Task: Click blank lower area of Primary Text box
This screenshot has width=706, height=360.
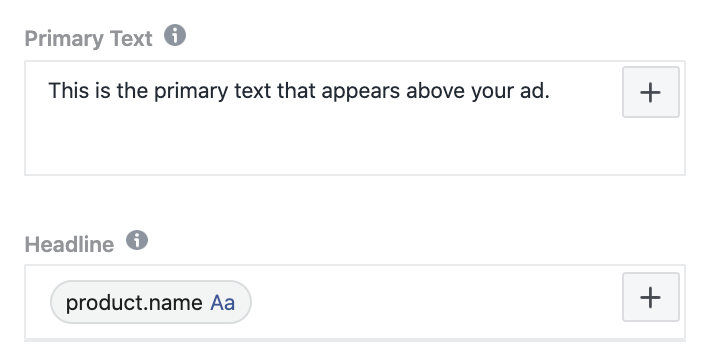Action: coord(323,144)
